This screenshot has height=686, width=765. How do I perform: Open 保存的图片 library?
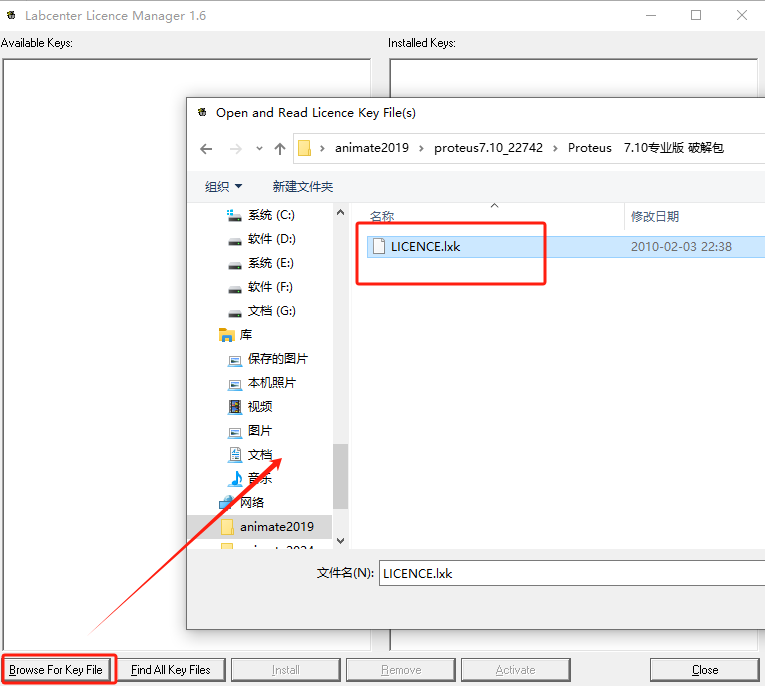coord(278,359)
